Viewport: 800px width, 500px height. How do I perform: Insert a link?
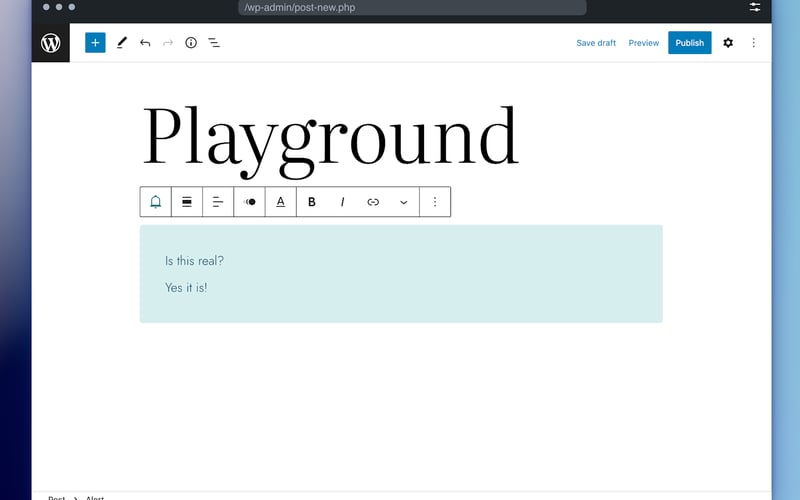coord(373,202)
